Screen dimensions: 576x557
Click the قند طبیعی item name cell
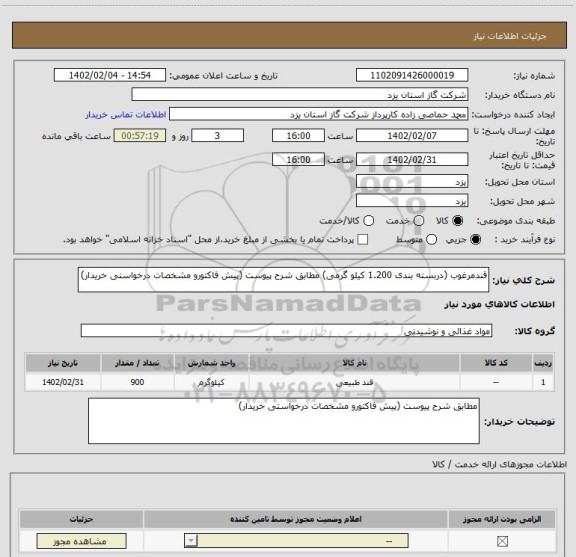click(354, 382)
